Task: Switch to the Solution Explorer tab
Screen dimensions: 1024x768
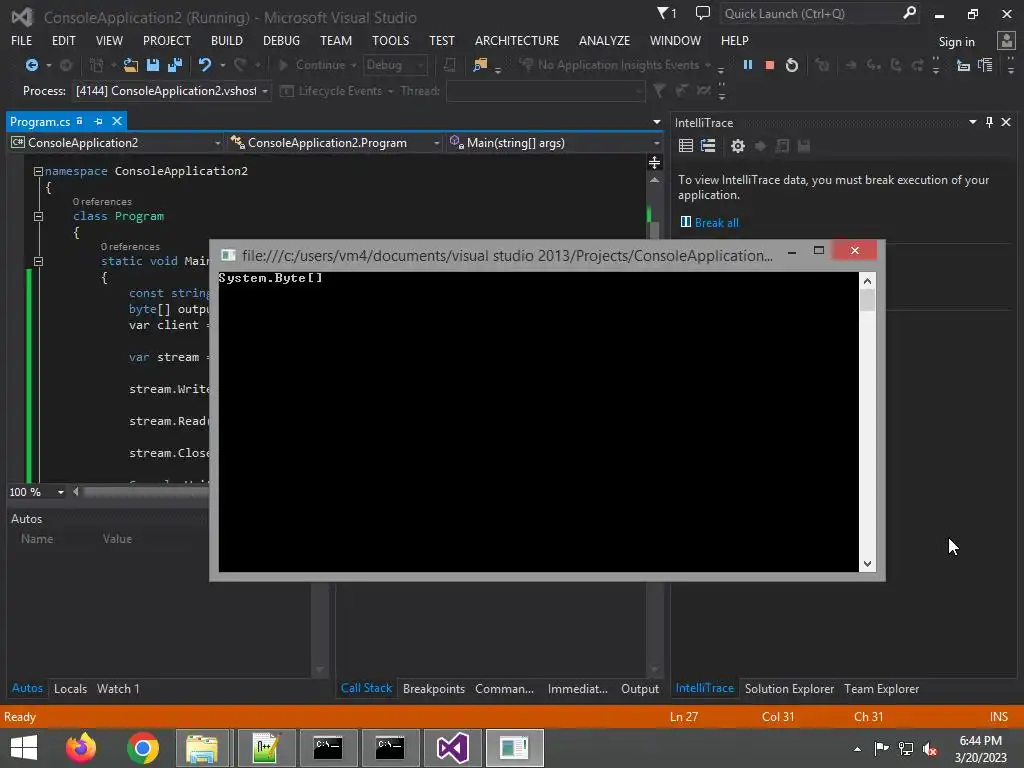Action: (789, 688)
